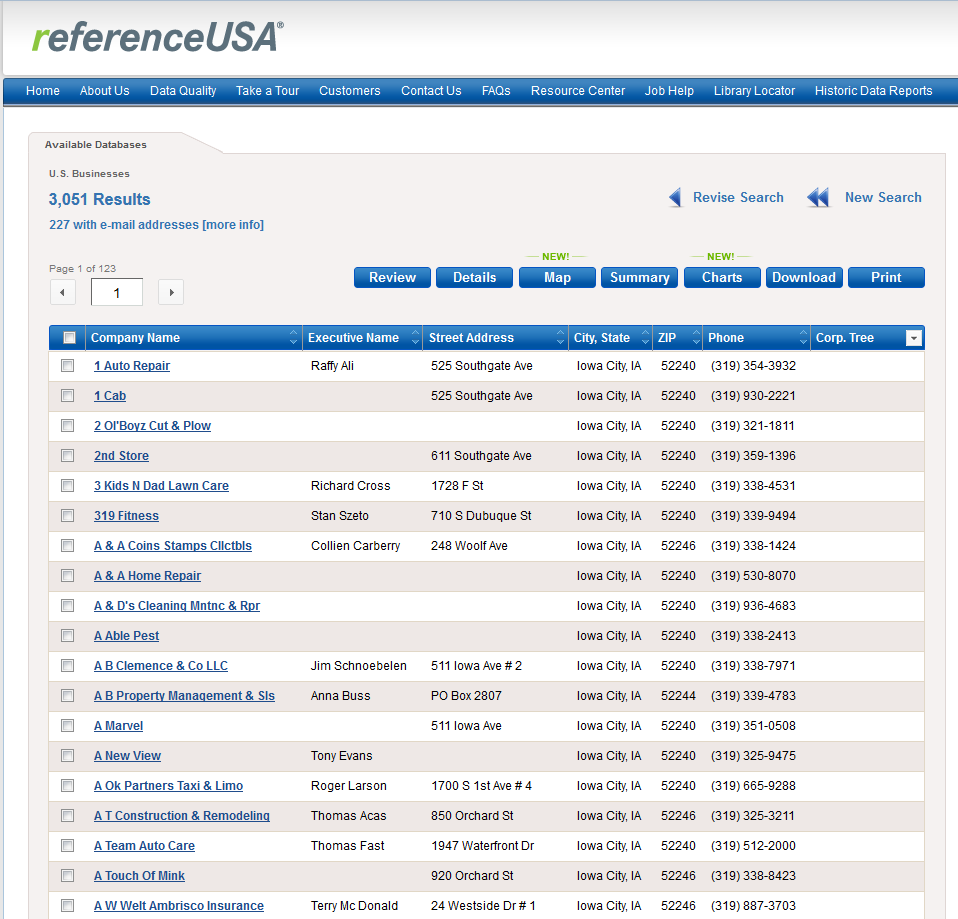Click the New Search double arrow icon
Image resolution: width=958 pixels, height=919 pixels.
(x=818, y=198)
